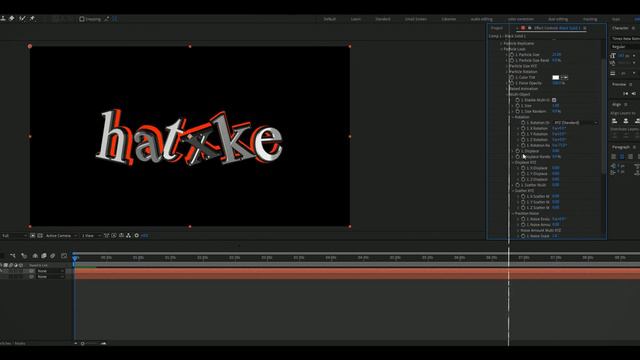Collapse the Multi-Object group

coord(507,94)
